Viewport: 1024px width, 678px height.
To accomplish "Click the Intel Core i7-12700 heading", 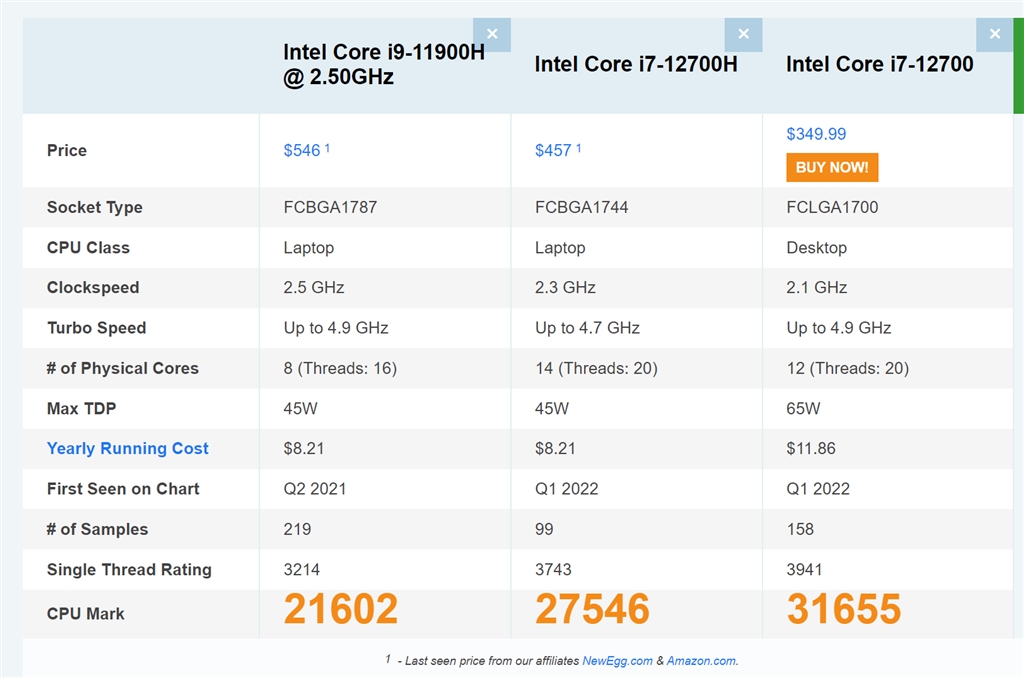I will [880, 64].
